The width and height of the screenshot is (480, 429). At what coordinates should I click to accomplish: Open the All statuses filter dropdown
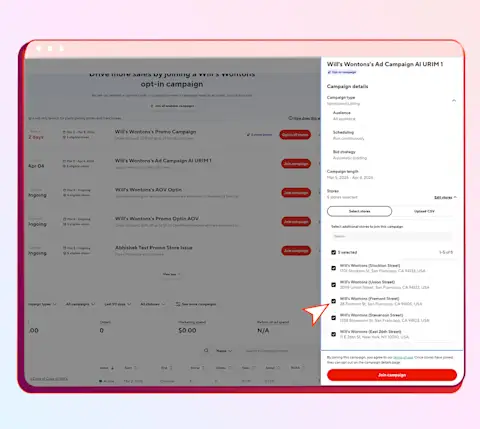[153, 304]
